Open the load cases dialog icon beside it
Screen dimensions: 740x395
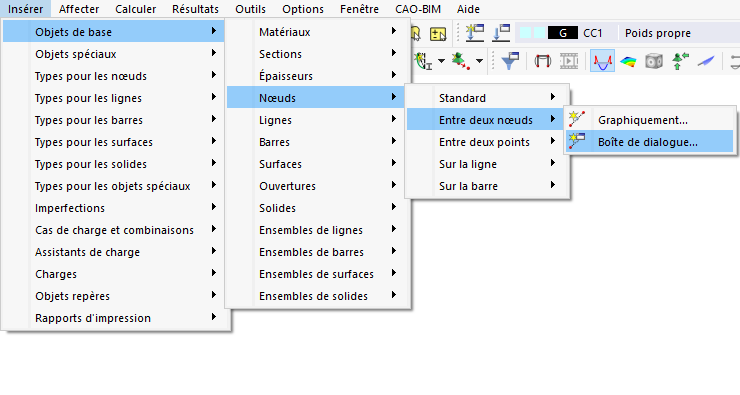tap(501, 33)
